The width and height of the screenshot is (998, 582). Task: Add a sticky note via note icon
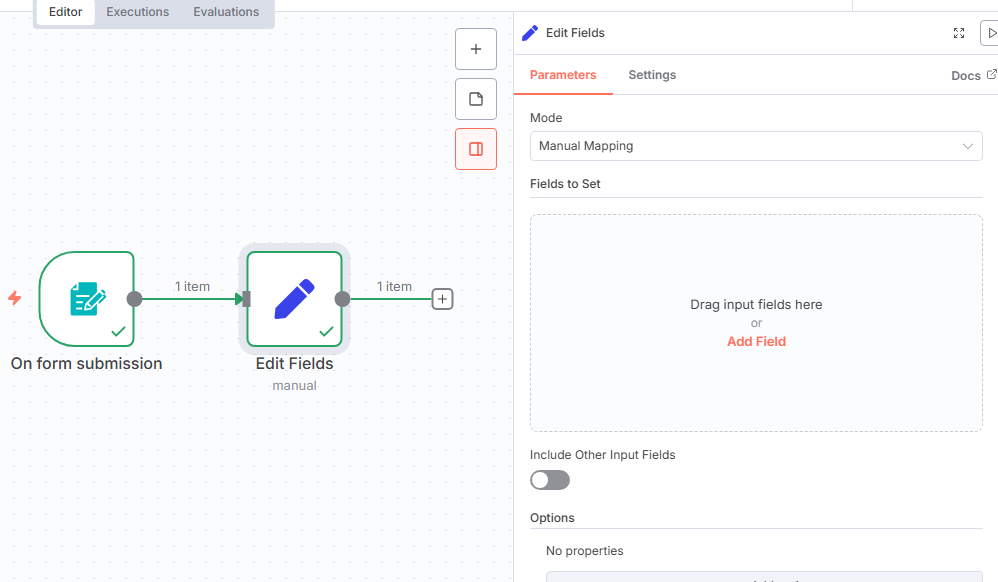476,99
